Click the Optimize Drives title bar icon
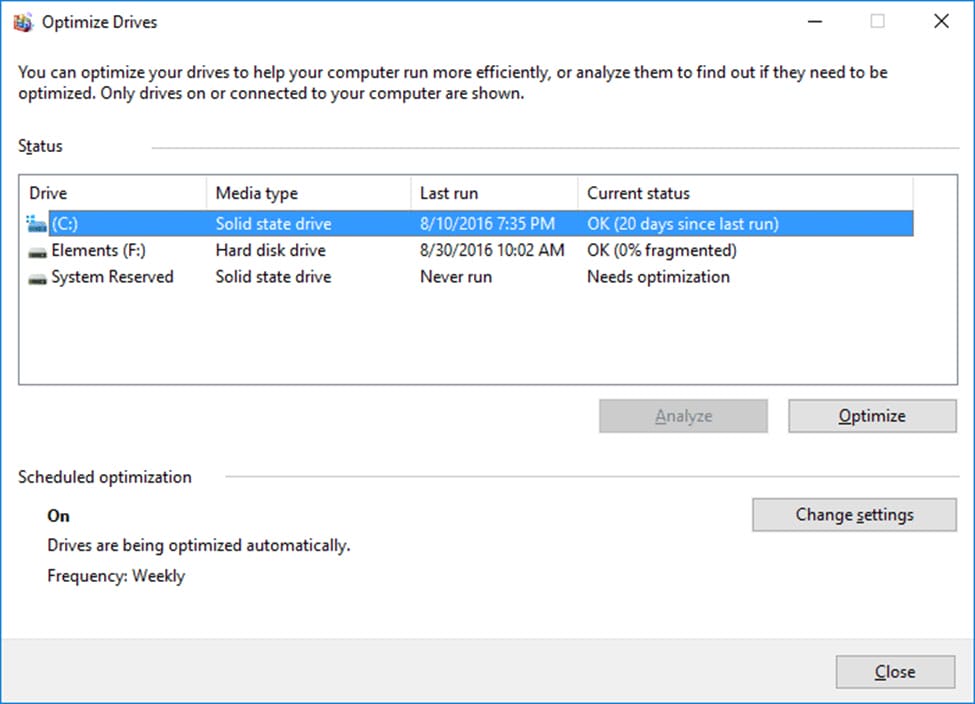This screenshot has height=704, width=975. tap(23, 21)
